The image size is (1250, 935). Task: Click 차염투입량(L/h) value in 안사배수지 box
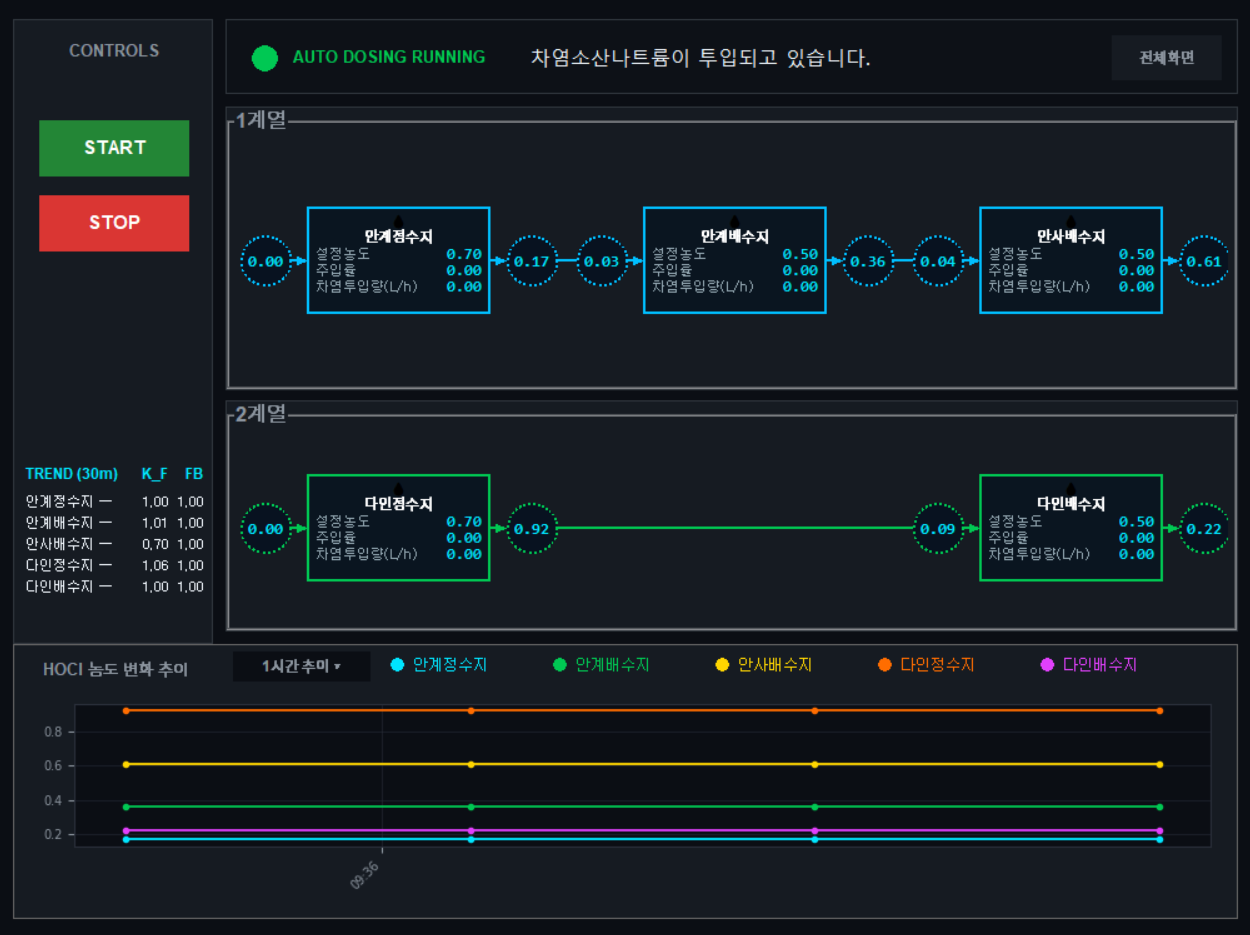pos(1136,286)
